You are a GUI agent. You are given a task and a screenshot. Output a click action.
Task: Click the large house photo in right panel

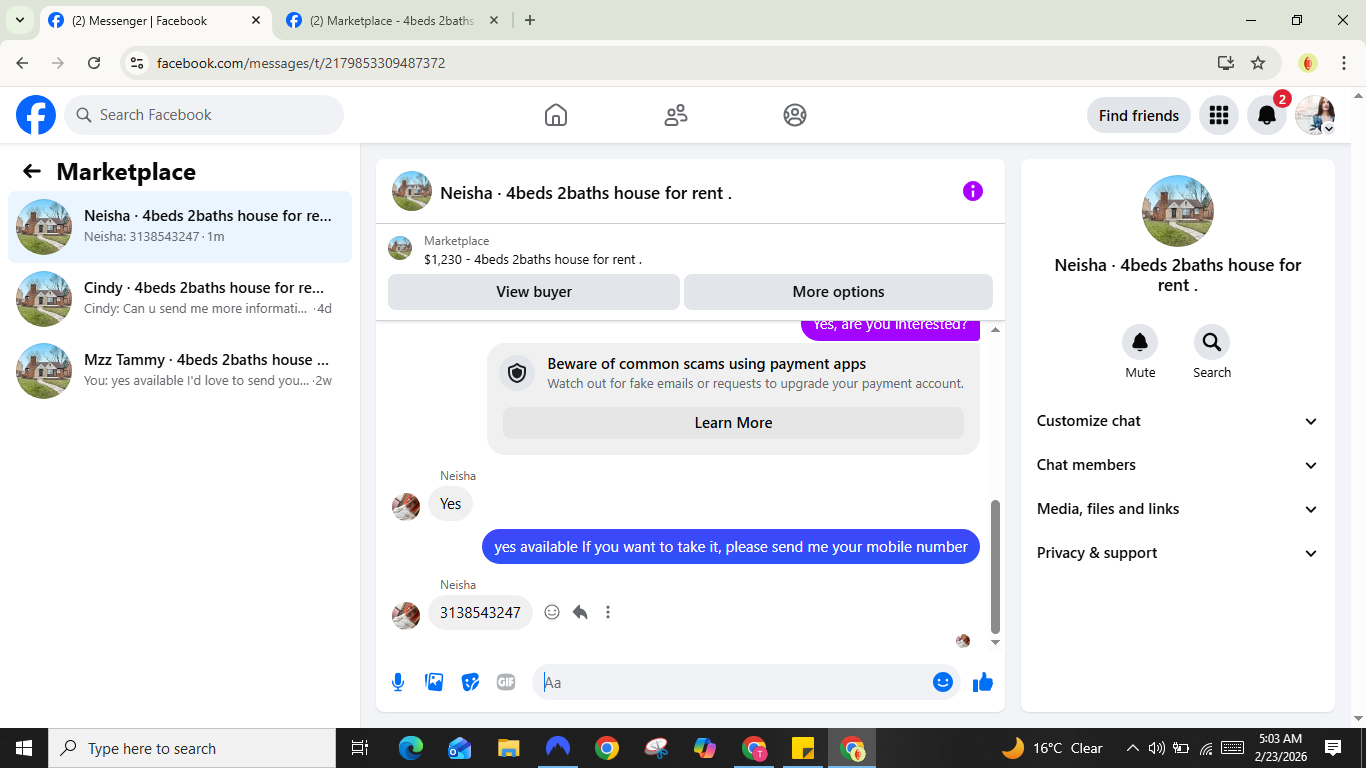[x=1178, y=211]
